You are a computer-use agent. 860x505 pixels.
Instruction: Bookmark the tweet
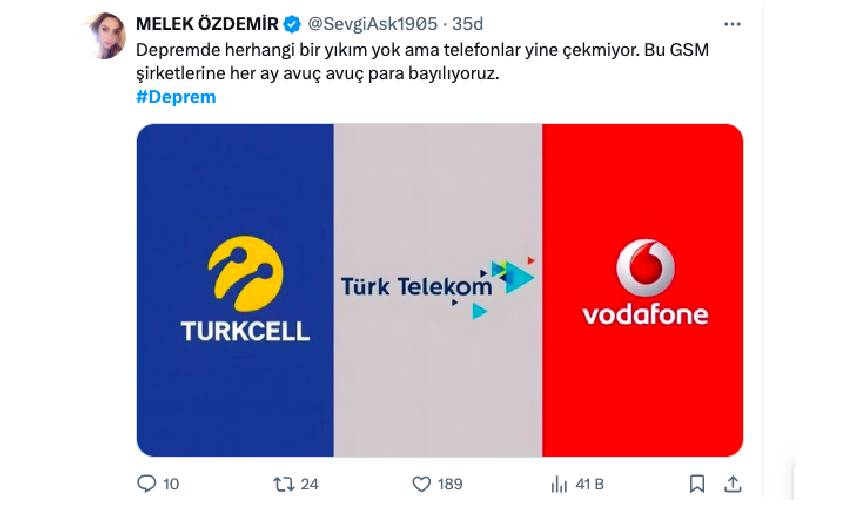[697, 484]
